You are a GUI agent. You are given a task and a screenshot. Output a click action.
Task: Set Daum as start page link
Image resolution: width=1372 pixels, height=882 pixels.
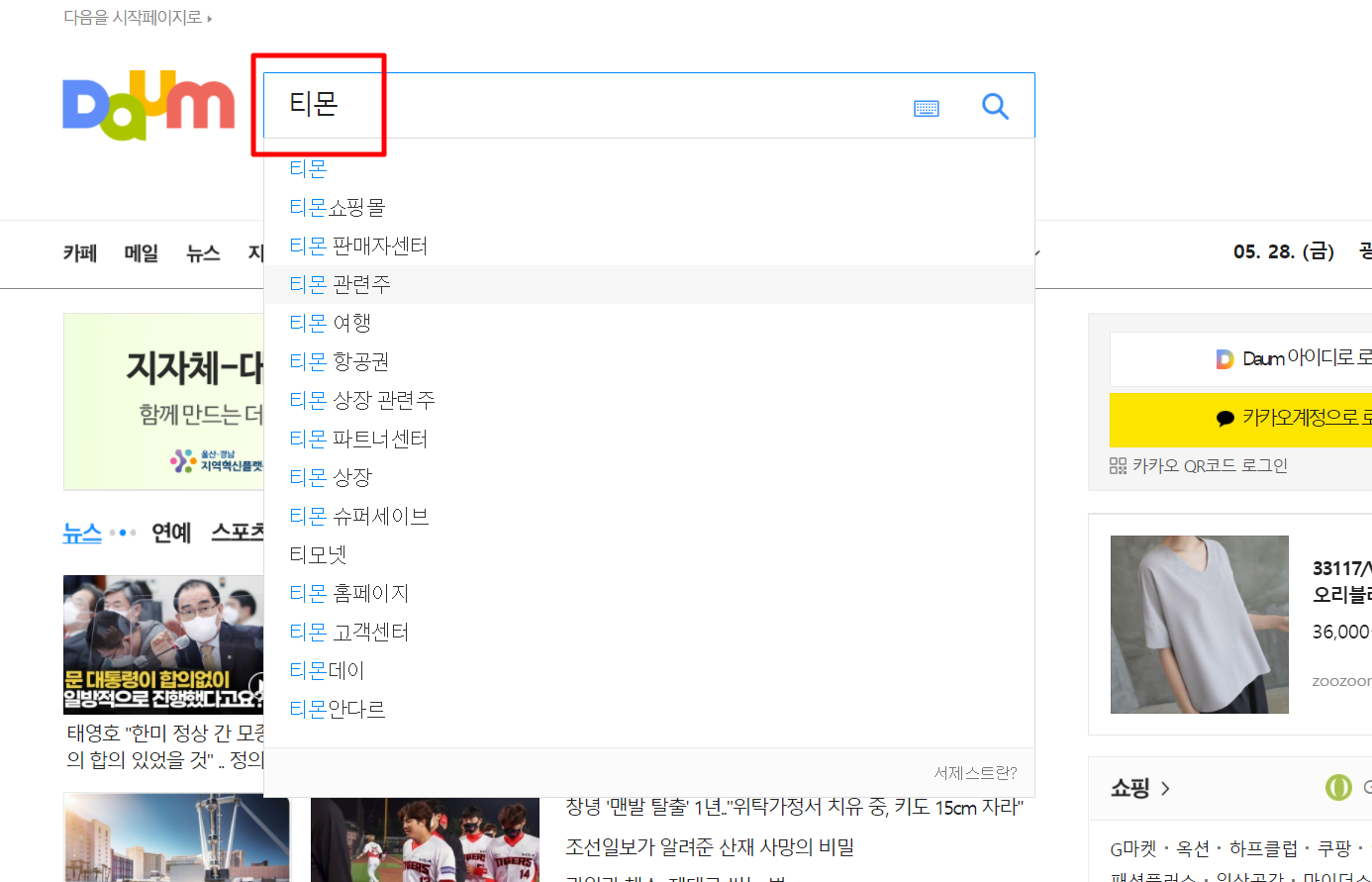pos(138,17)
